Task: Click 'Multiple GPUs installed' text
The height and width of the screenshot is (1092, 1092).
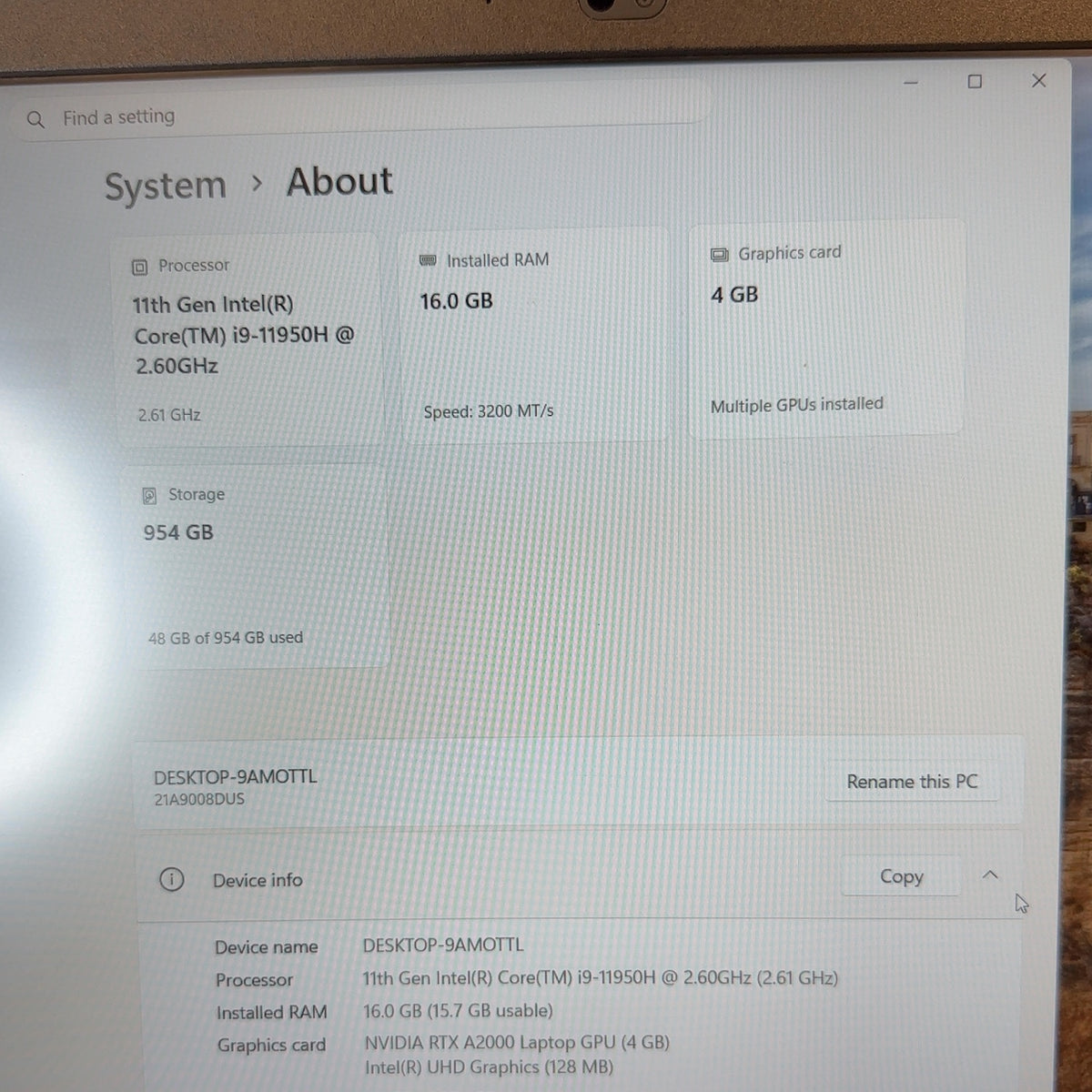Action: click(797, 405)
